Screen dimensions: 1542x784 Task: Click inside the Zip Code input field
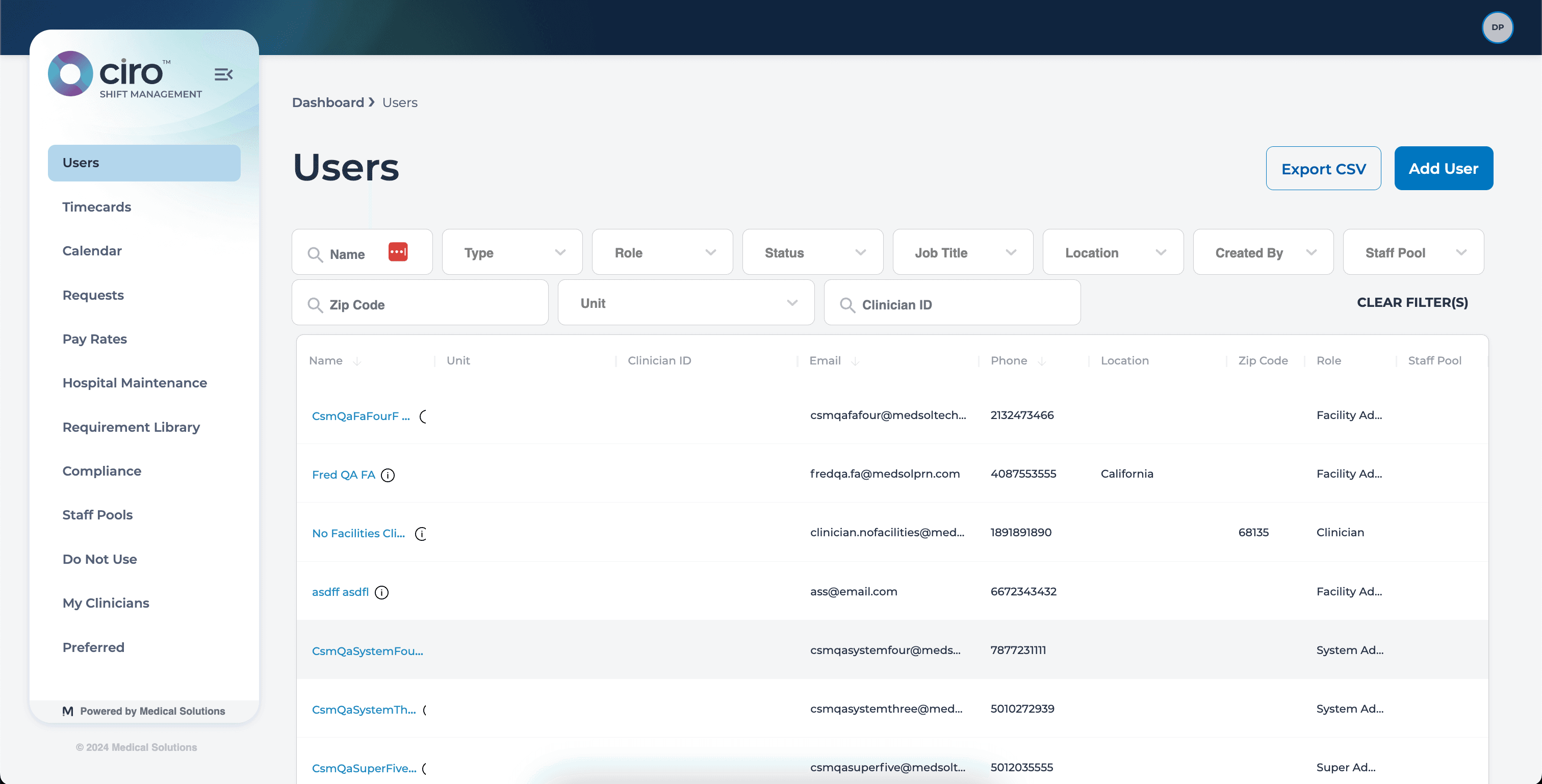[419, 305]
